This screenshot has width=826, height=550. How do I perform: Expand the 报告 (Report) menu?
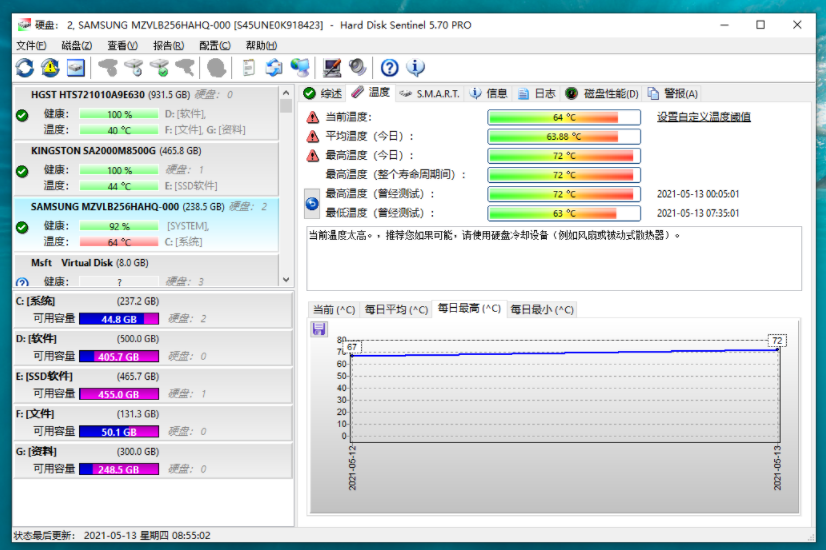click(x=168, y=45)
